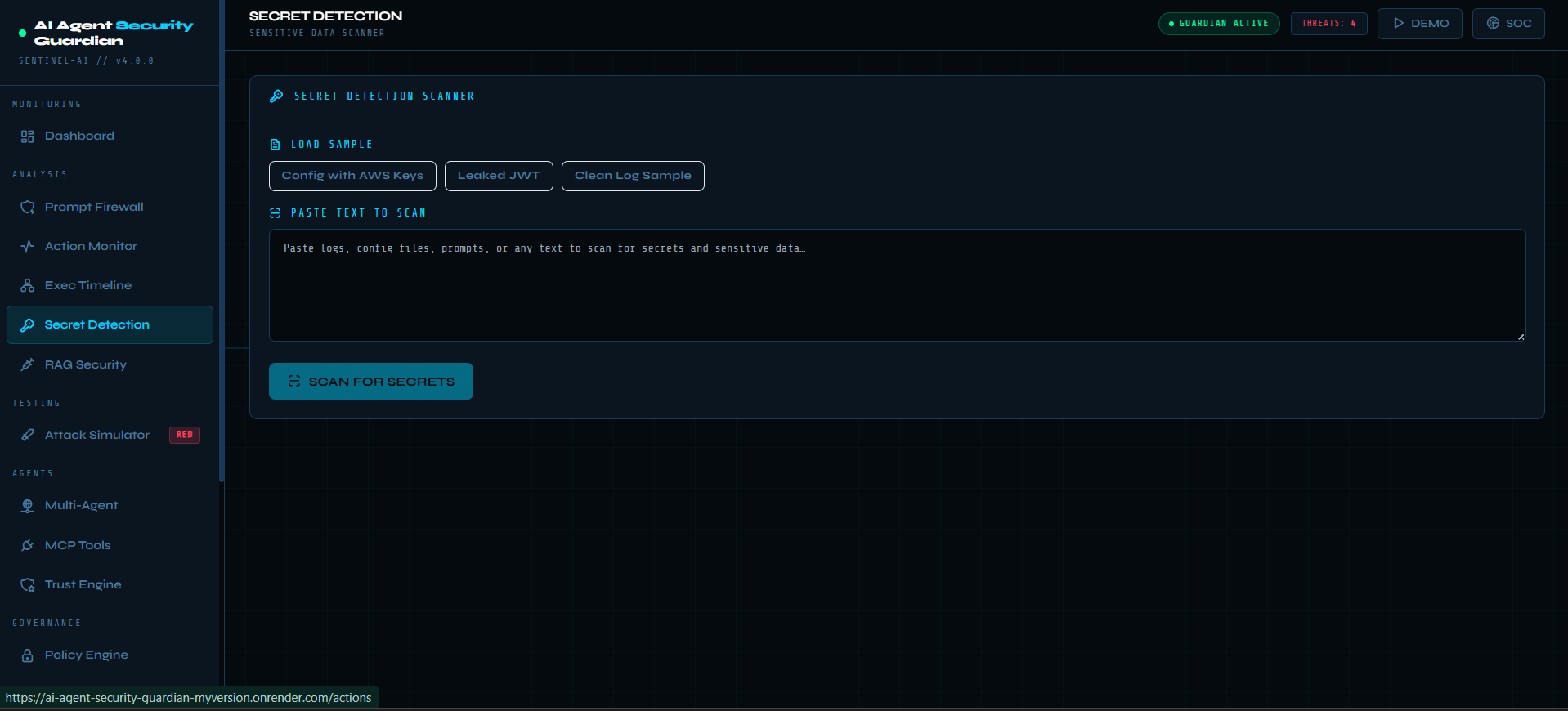Go to MCP Tools

coord(110,545)
